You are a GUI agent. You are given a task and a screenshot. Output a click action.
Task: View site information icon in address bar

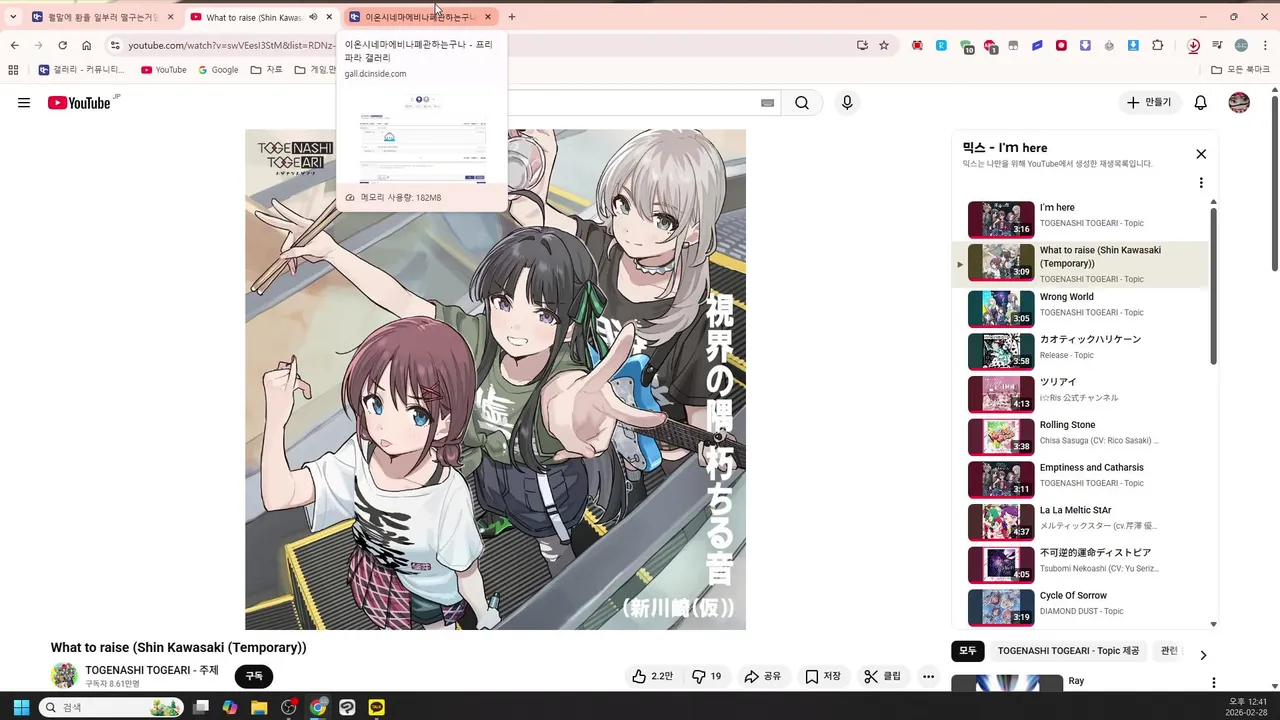click(x=115, y=45)
